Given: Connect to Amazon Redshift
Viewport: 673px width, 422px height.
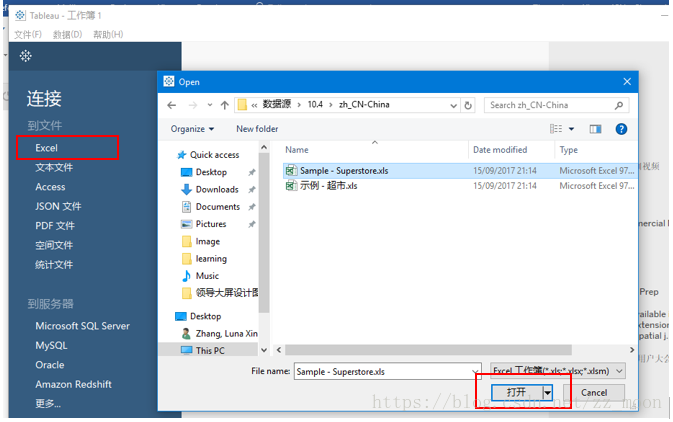Looking at the screenshot, I should click(73, 384).
